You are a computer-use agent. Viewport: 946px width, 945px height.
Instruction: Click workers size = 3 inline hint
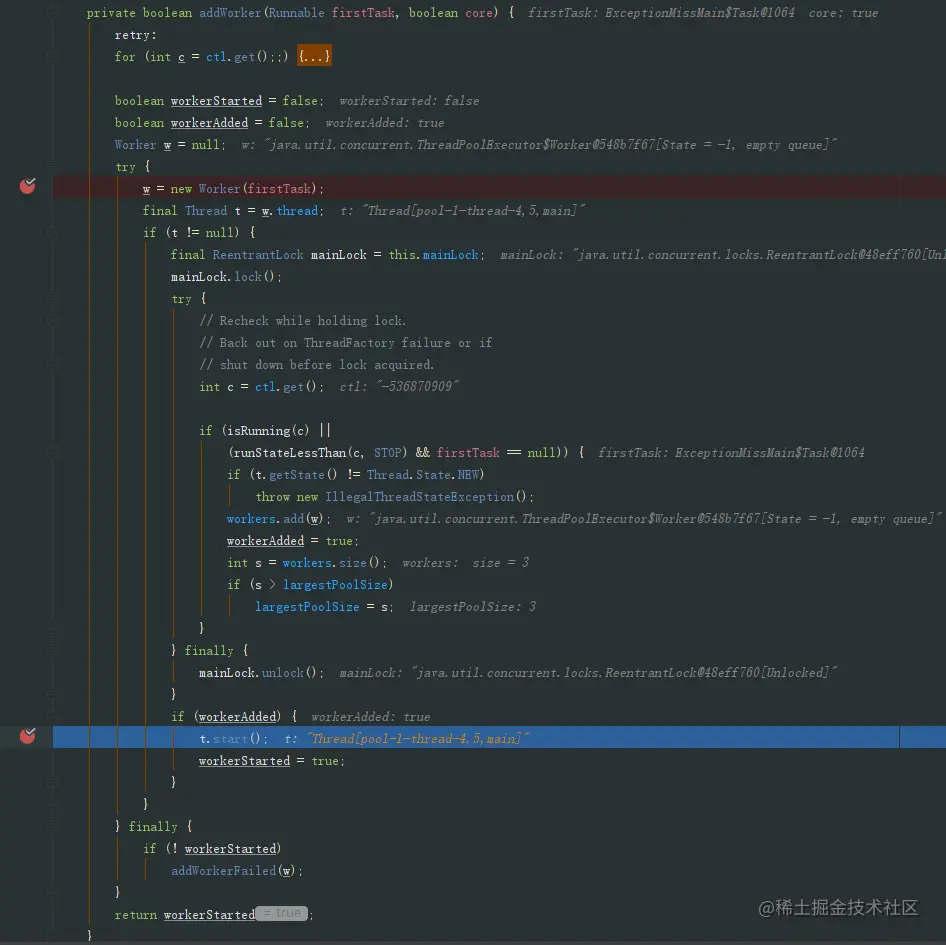click(x=466, y=562)
